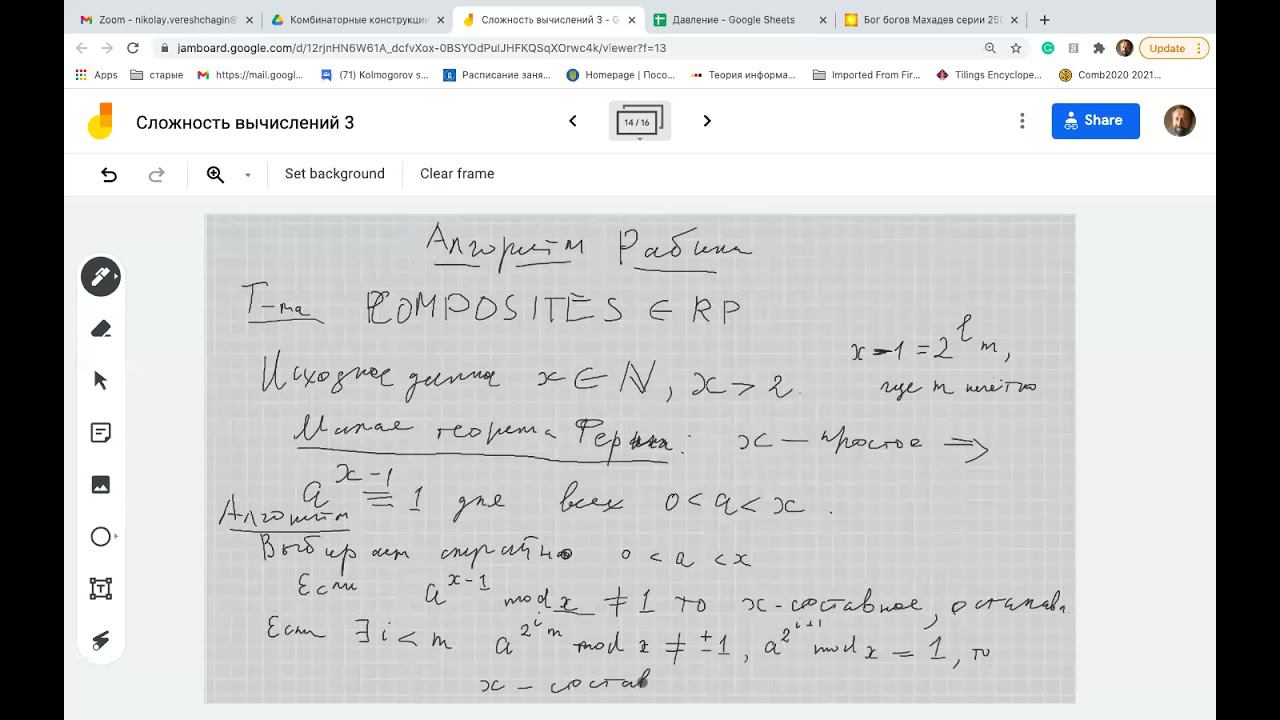Rename the jam title Сложность вычислений 3
Viewport: 1280px width, 720px height.
pos(245,123)
